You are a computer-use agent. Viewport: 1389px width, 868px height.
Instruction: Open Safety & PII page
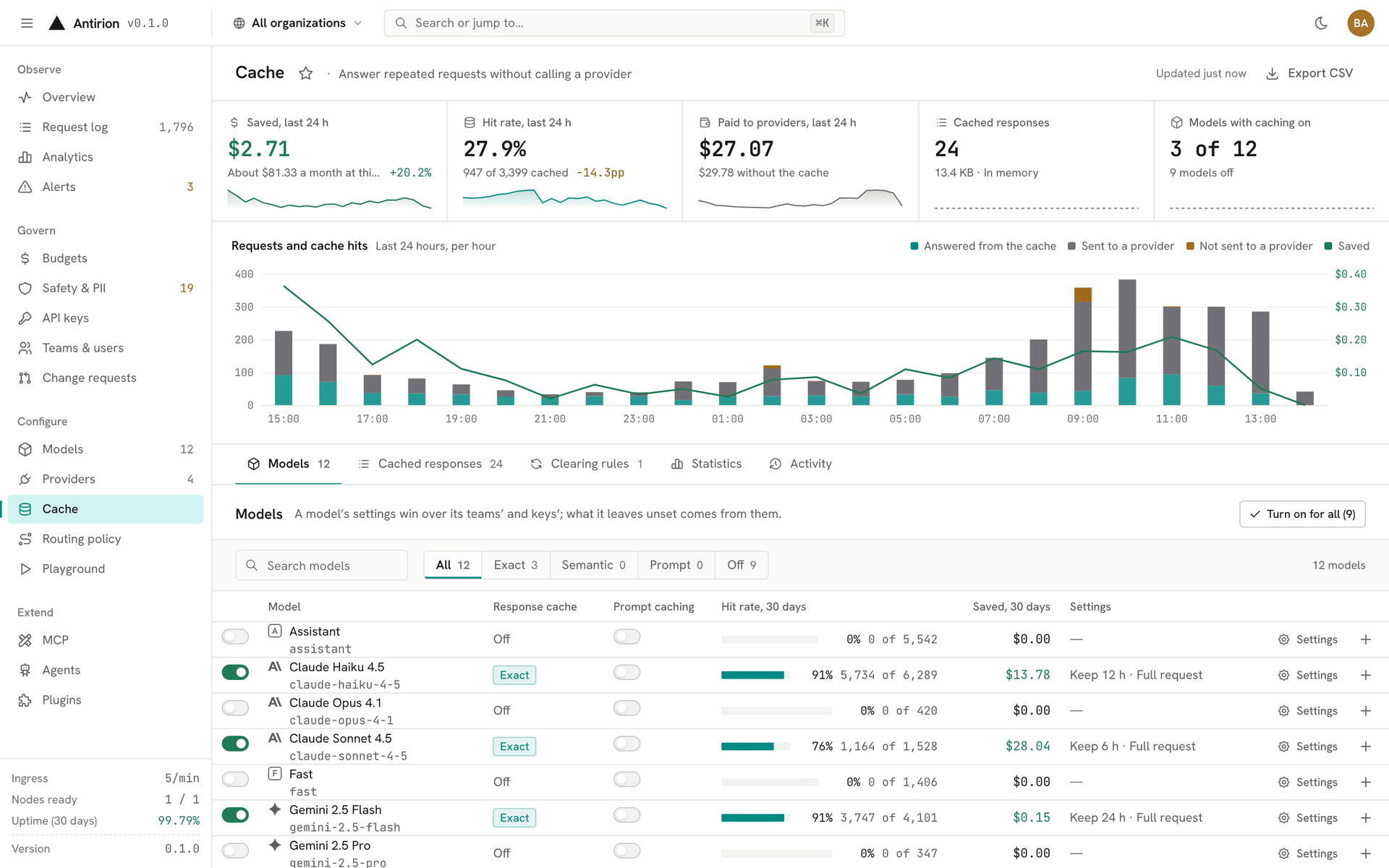[x=106, y=288]
